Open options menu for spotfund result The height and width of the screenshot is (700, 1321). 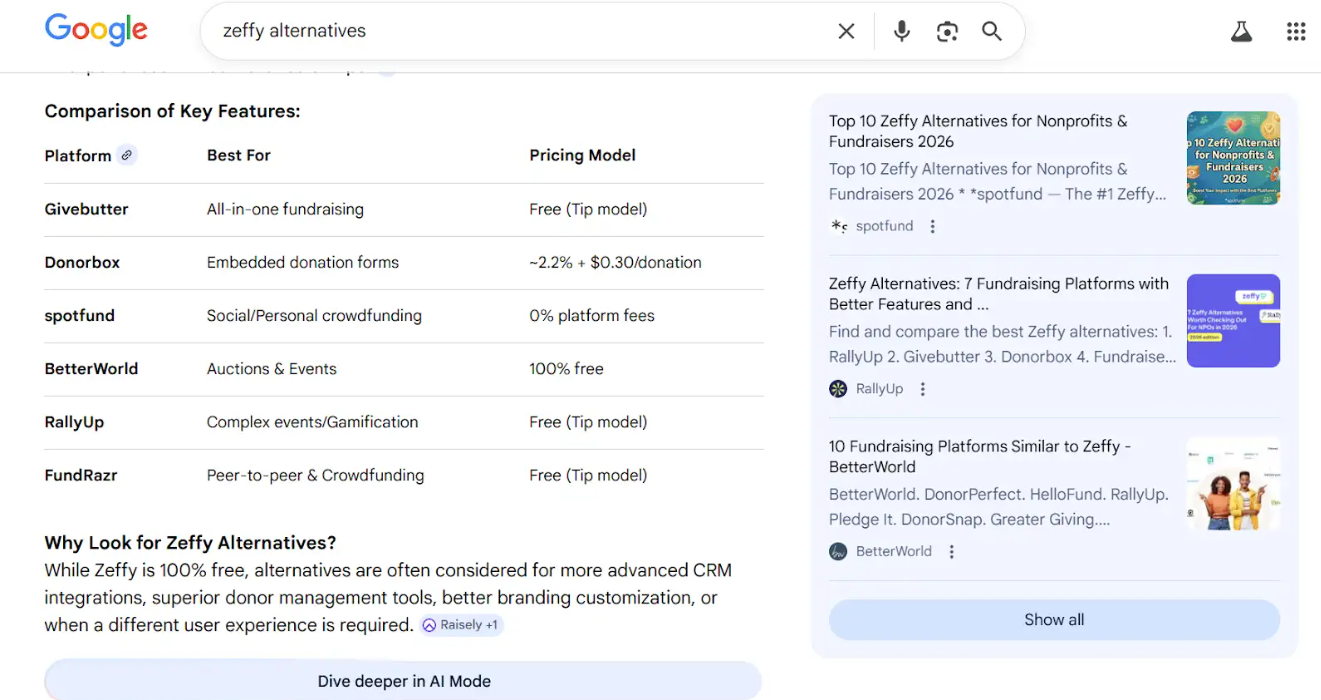click(933, 226)
